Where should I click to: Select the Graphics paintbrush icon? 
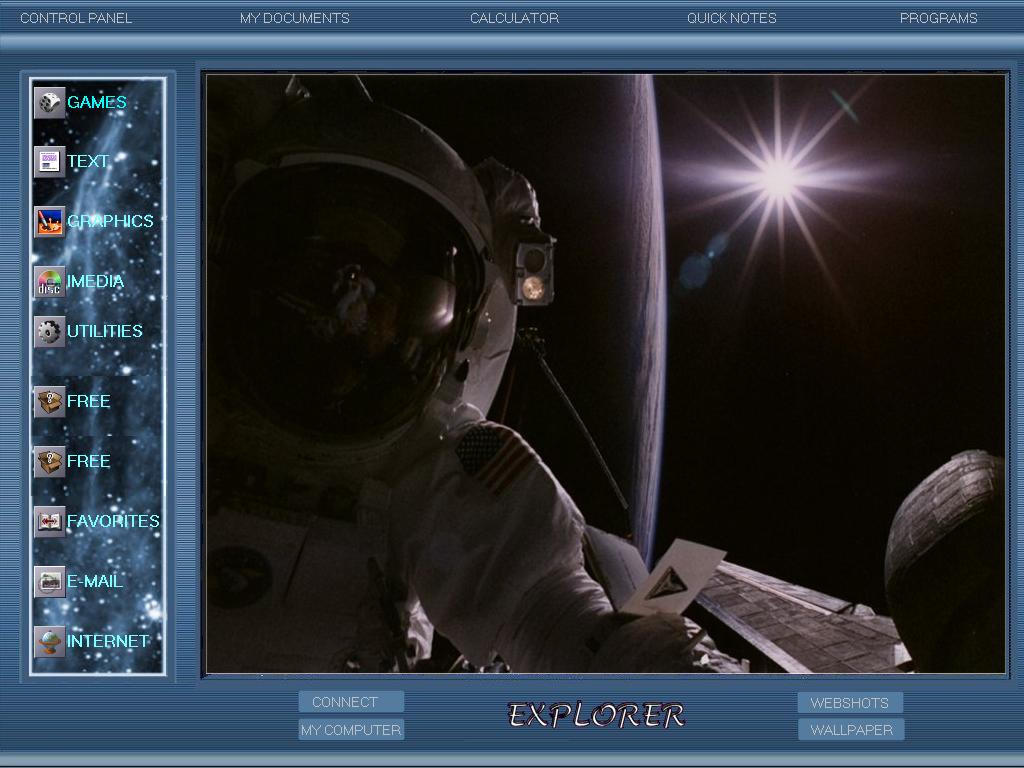[x=50, y=221]
